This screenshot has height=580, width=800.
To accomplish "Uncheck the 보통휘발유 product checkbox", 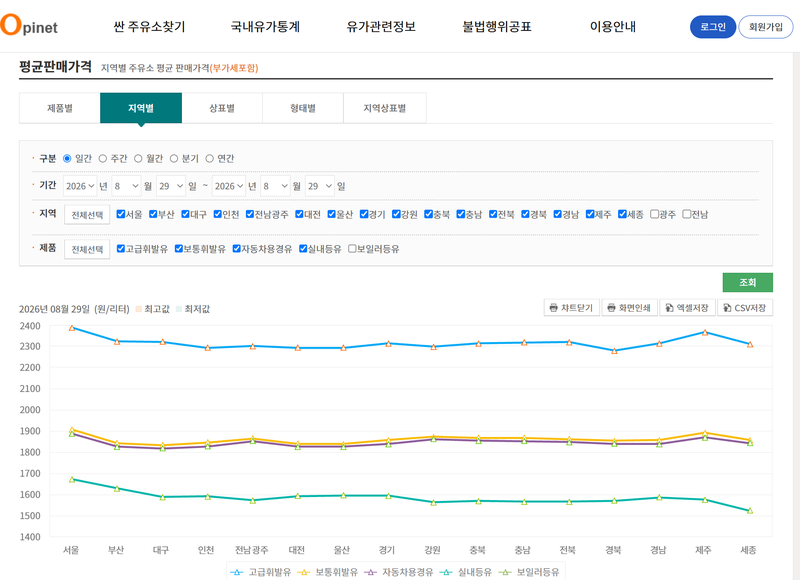I will coord(179,248).
